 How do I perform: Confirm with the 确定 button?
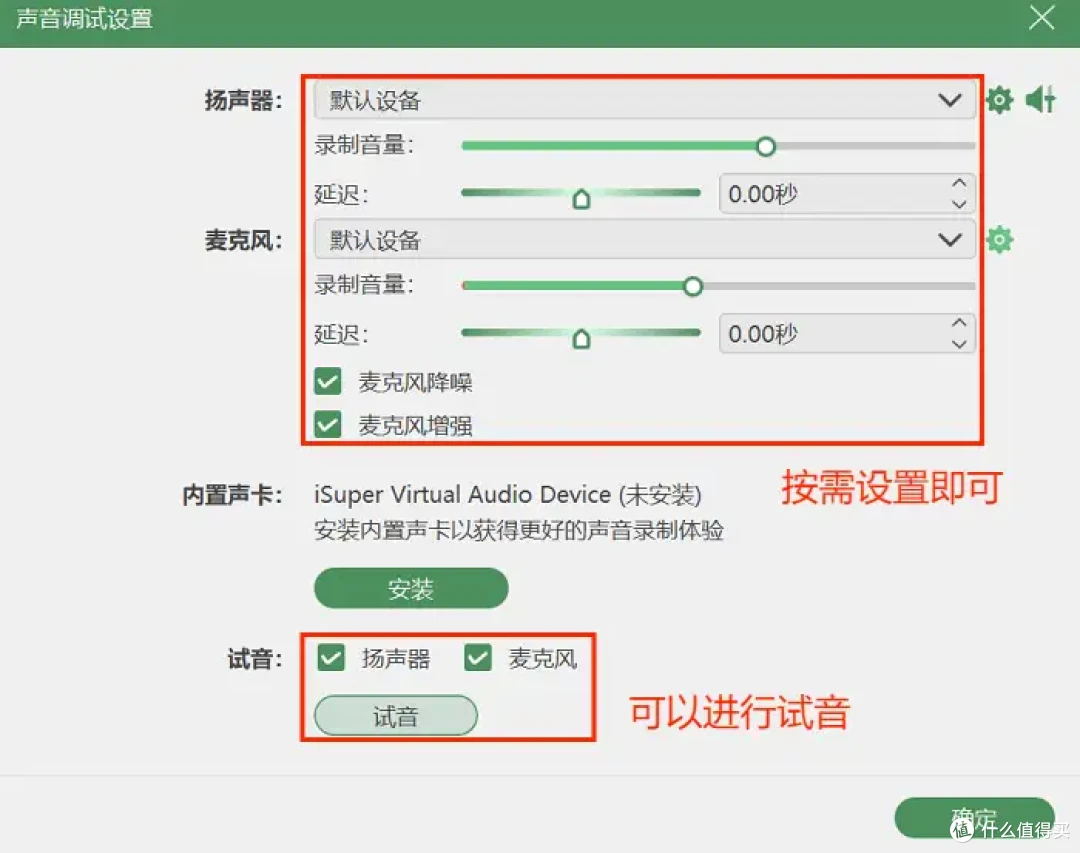(x=974, y=818)
